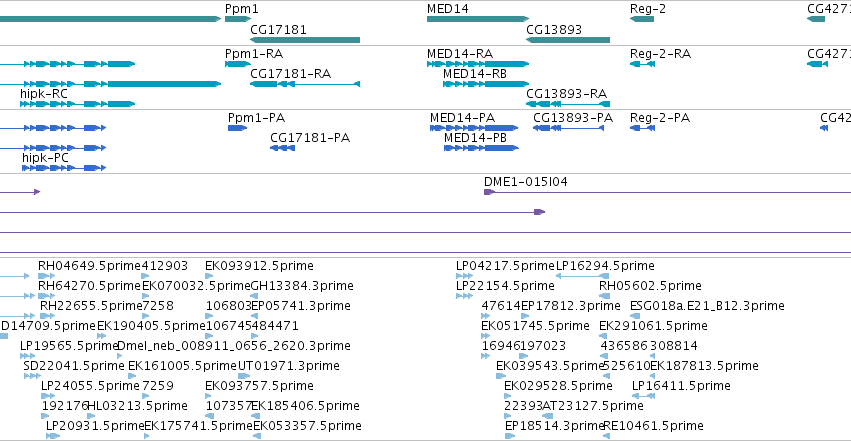Click EST LP04217.5prime
Viewport: 851px width, 441px height.
[505, 266]
